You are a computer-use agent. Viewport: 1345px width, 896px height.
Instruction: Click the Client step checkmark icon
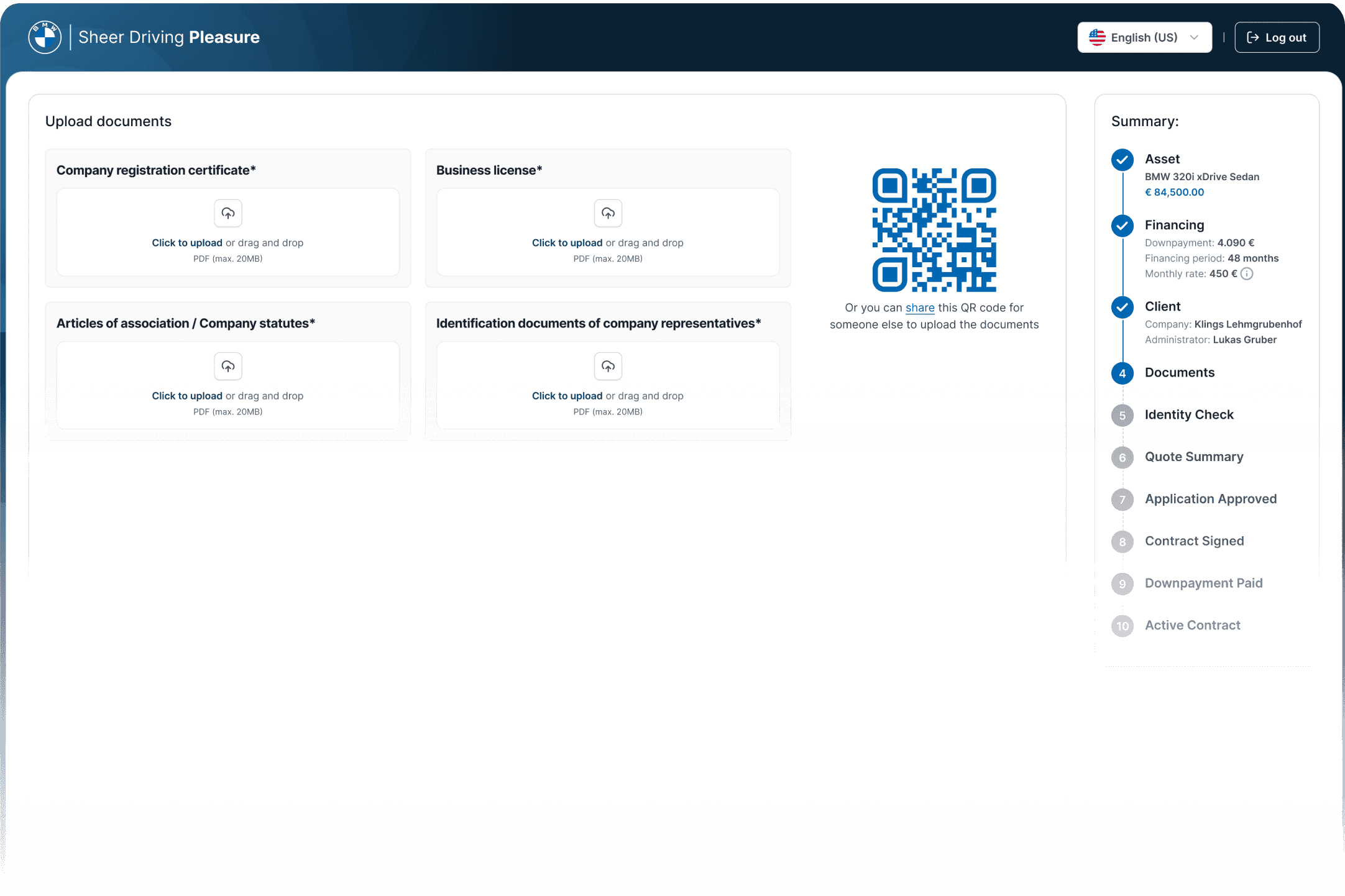pos(1122,307)
